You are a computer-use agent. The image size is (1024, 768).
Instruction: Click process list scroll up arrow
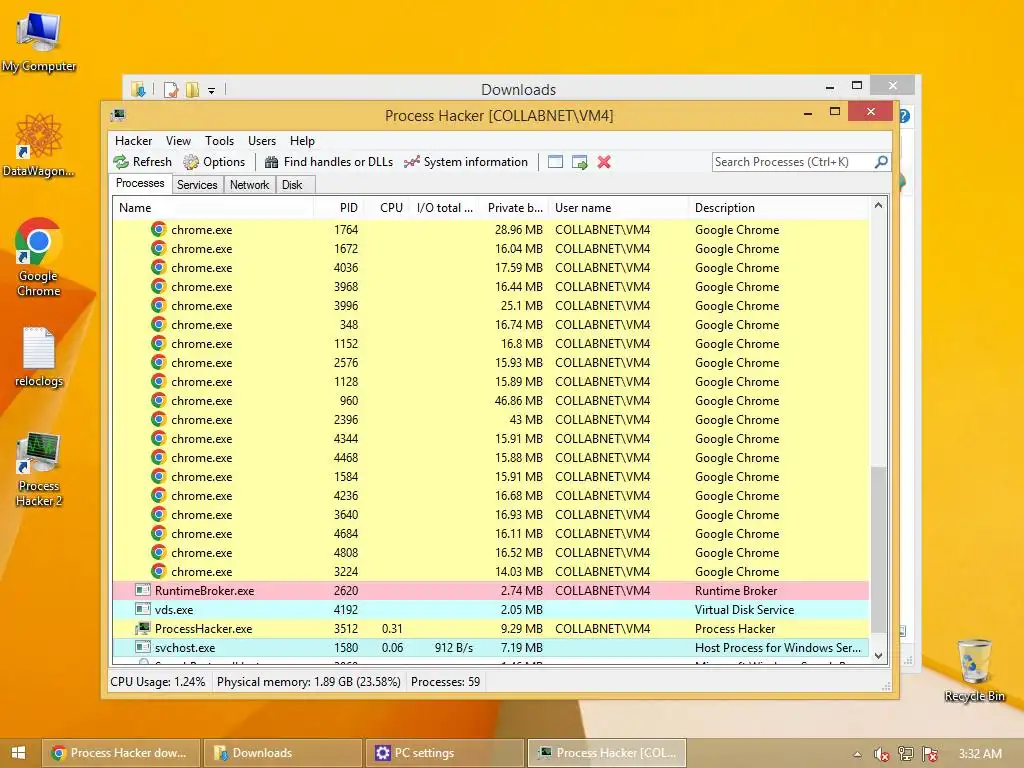[878, 206]
